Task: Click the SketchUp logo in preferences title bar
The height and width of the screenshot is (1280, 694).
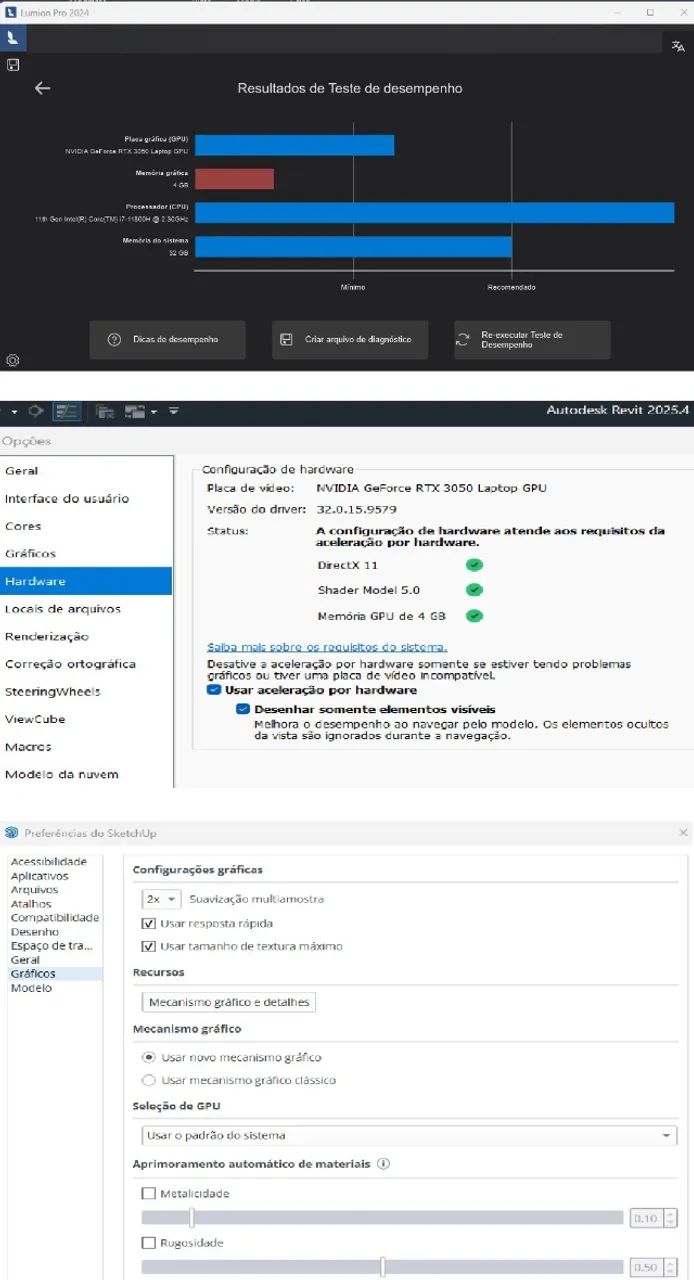Action: pos(12,833)
